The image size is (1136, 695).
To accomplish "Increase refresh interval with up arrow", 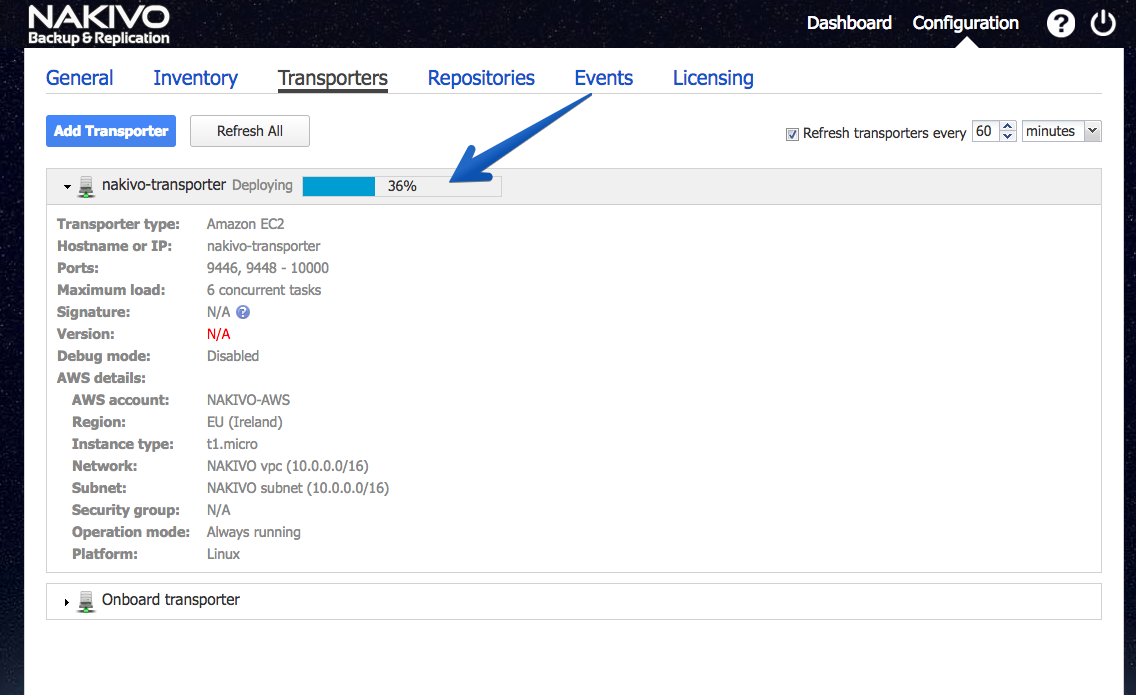I will click(x=1008, y=126).
